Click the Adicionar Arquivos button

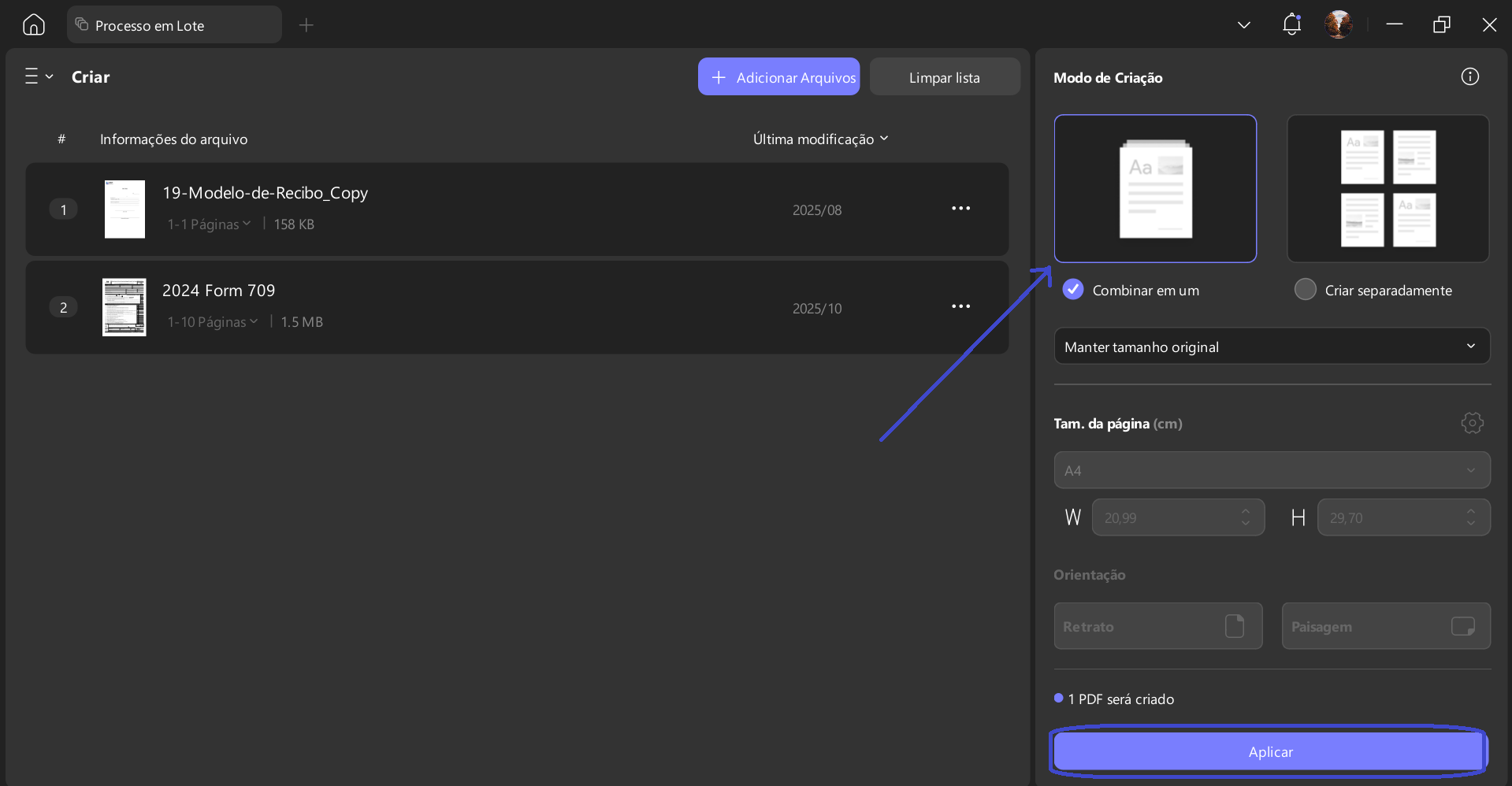click(x=778, y=77)
